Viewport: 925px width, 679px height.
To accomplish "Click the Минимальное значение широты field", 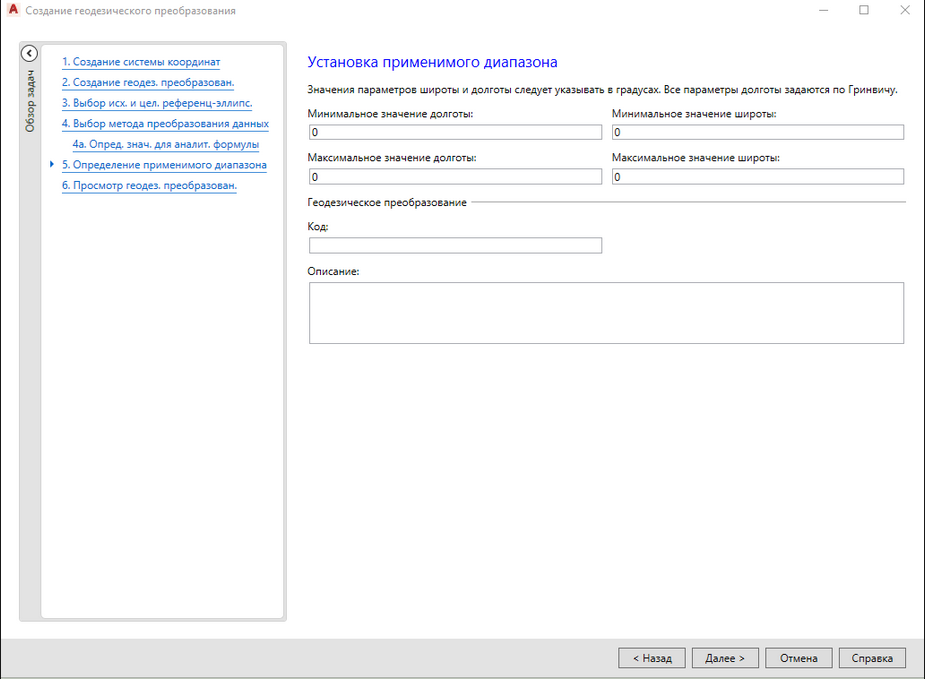I will coord(757,132).
